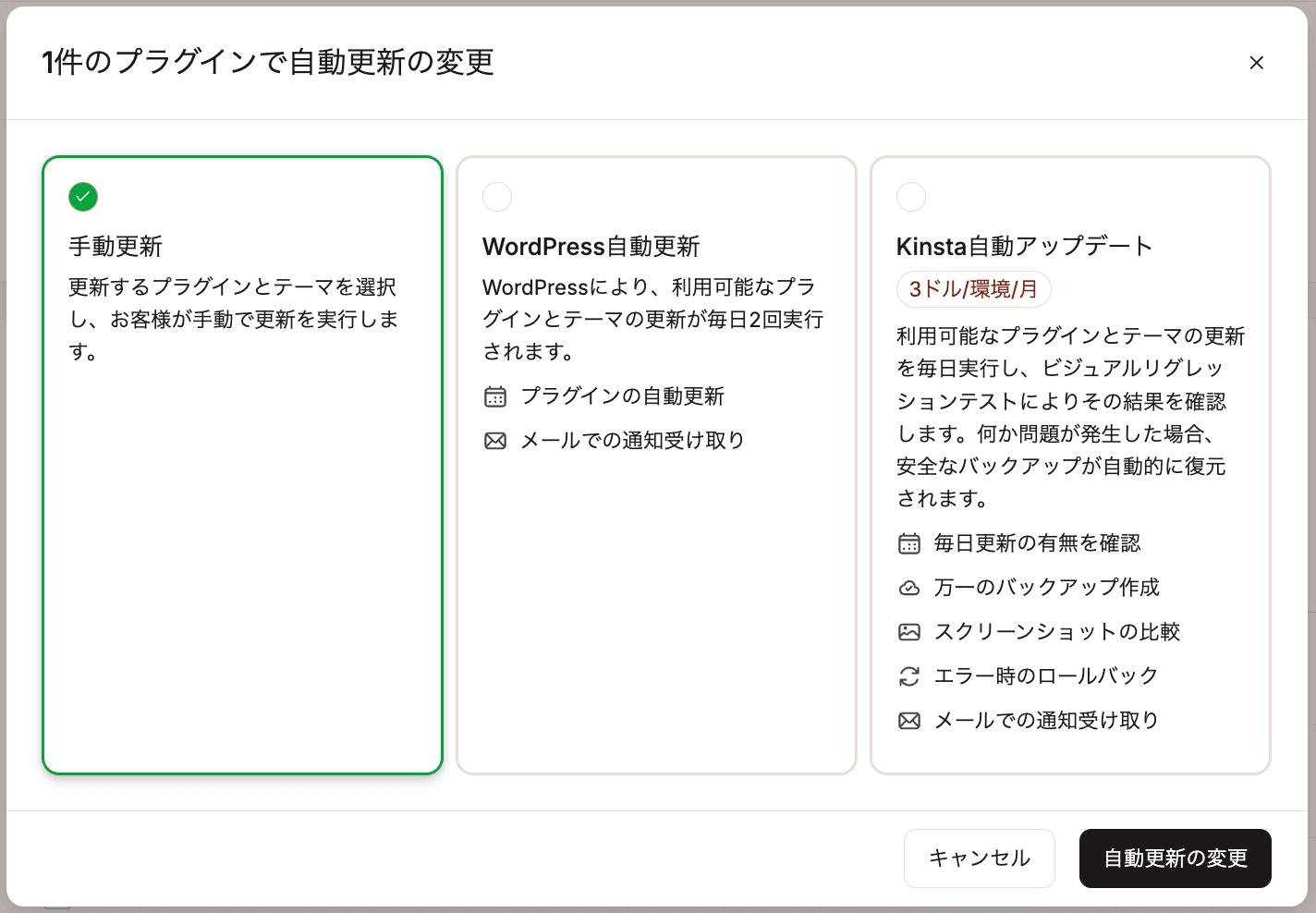Keep 手動更新 selected by clicking its circle
This screenshot has height=913, width=1316.
tap(82, 197)
